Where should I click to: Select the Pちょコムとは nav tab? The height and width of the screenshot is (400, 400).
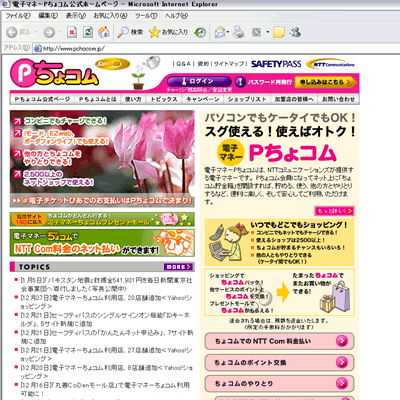point(98,99)
